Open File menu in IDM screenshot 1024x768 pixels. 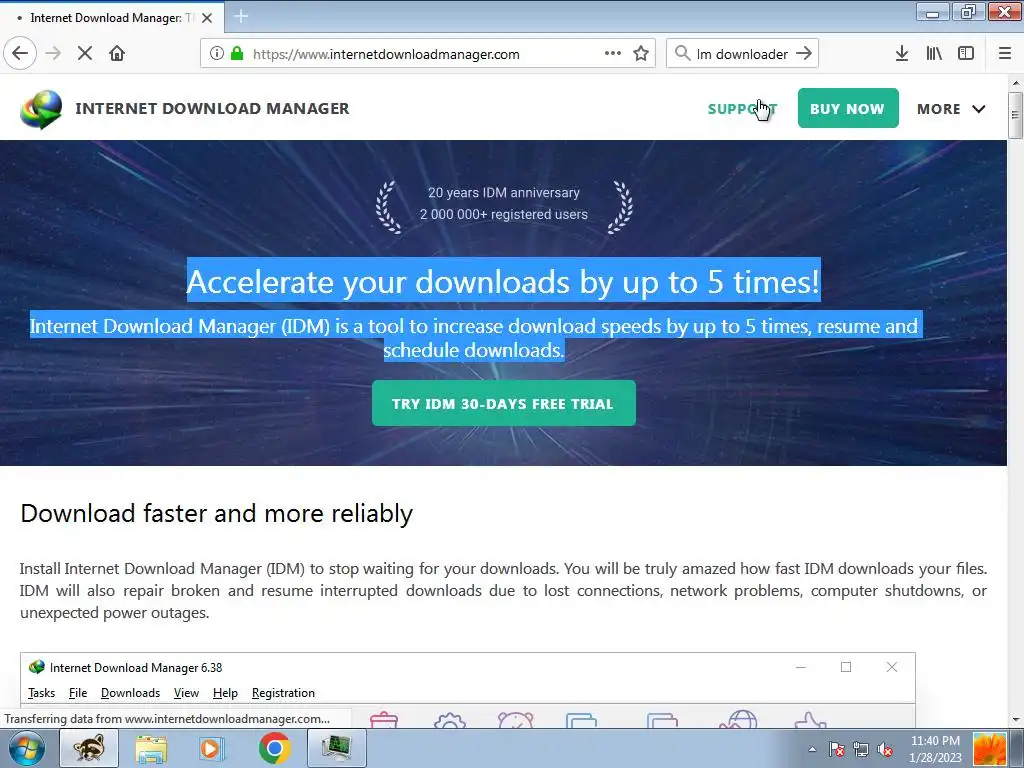click(78, 693)
